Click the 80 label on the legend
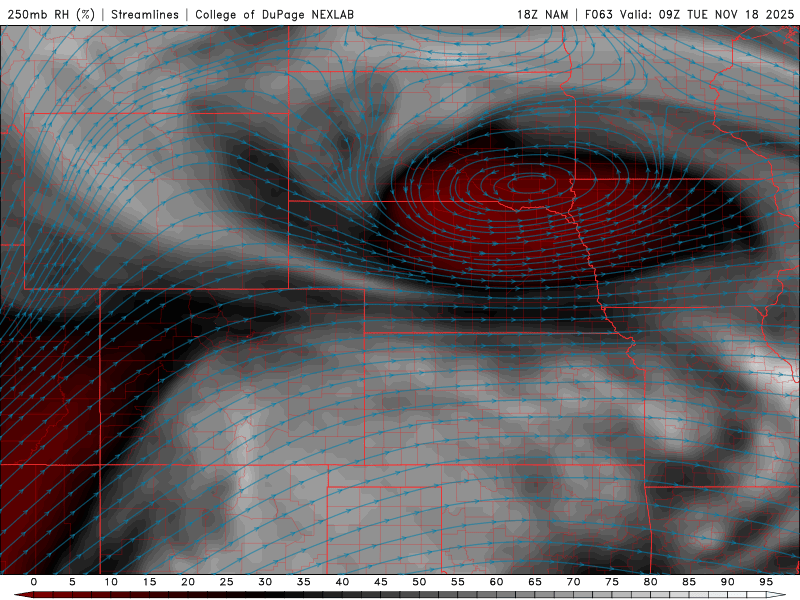The image size is (800, 600). point(650,582)
